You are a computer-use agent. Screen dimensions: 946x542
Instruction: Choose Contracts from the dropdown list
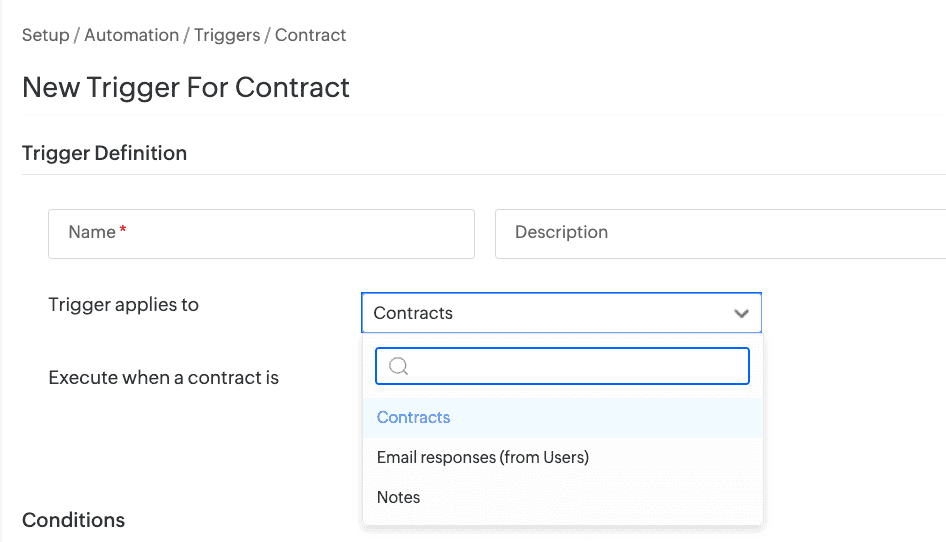tap(414, 418)
